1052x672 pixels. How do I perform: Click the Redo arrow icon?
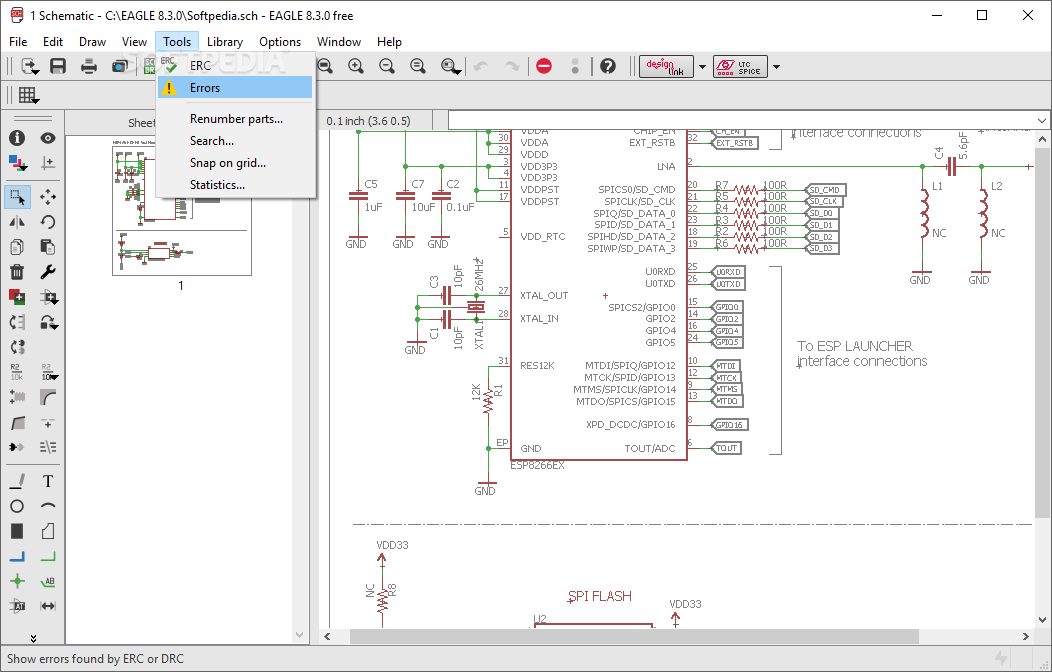click(x=511, y=66)
